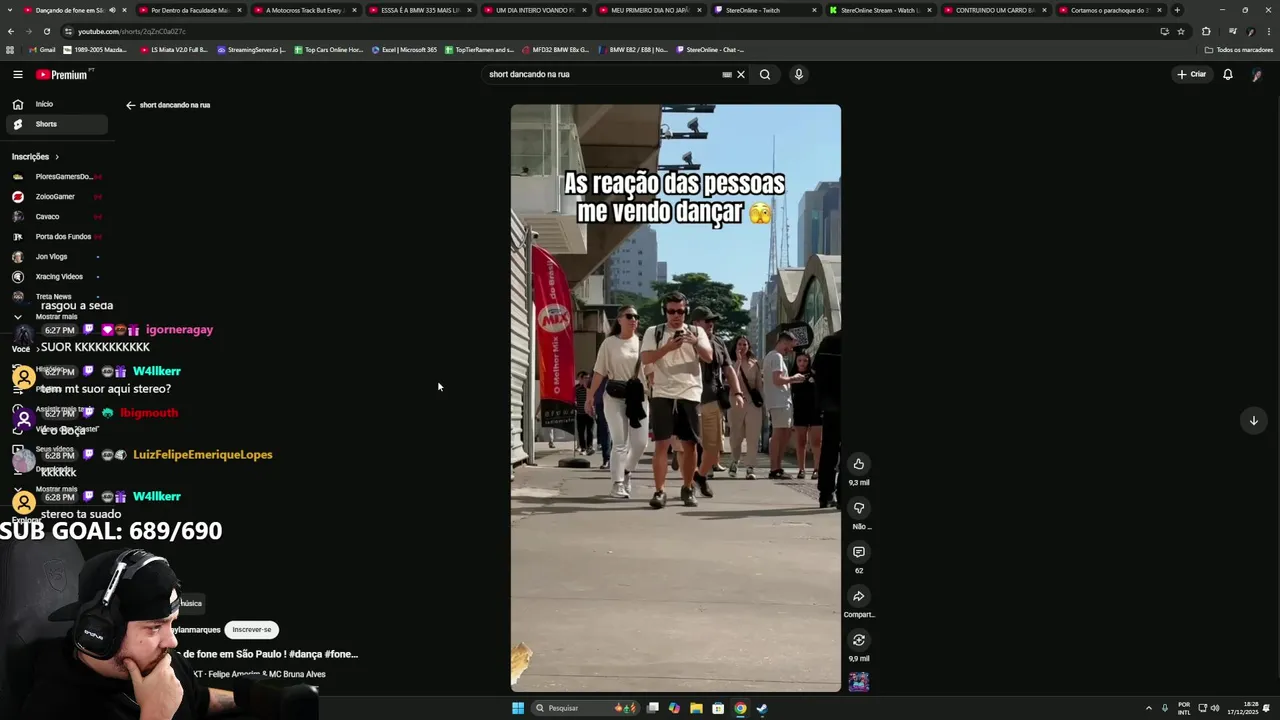
Task: Go back from short dancando na rua
Action: click(130, 105)
